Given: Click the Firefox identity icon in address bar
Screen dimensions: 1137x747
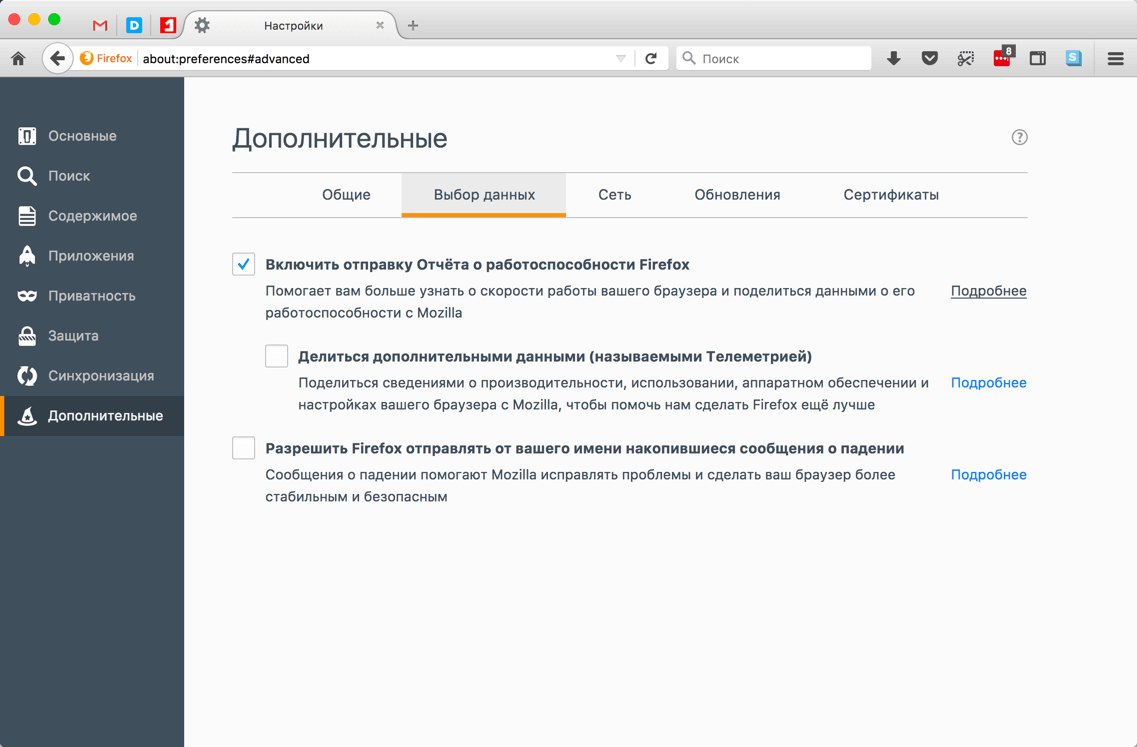Looking at the screenshot, I should coord(107,59).
